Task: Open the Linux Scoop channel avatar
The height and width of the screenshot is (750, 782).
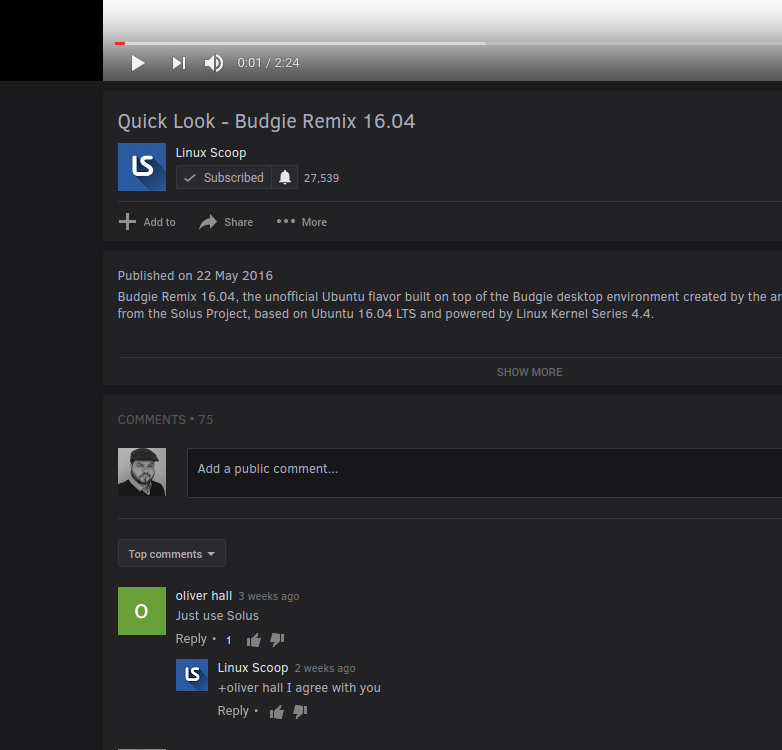Action: click(x=142, y=167)
